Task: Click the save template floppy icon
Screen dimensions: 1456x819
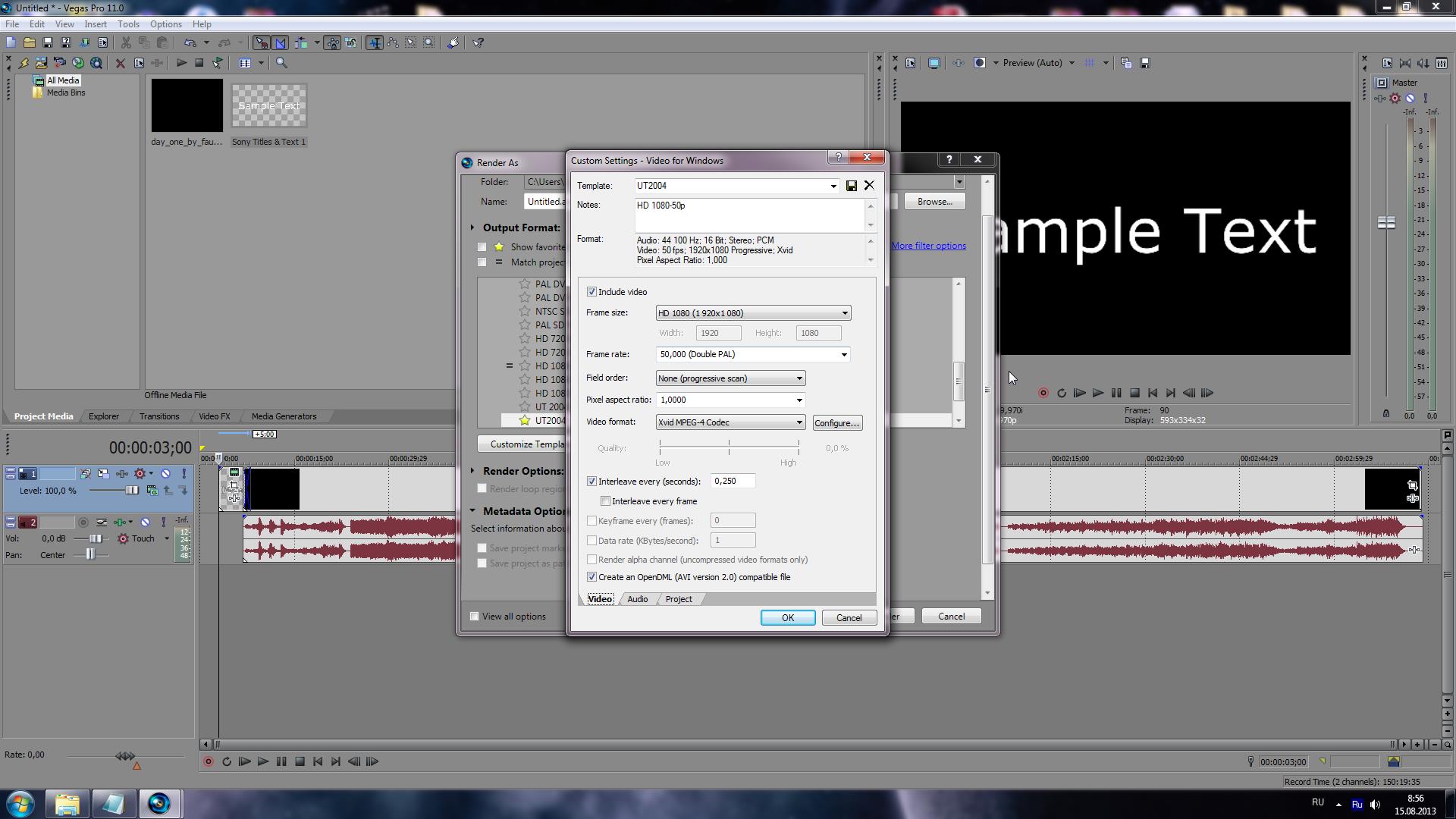Action: (852, 186)
